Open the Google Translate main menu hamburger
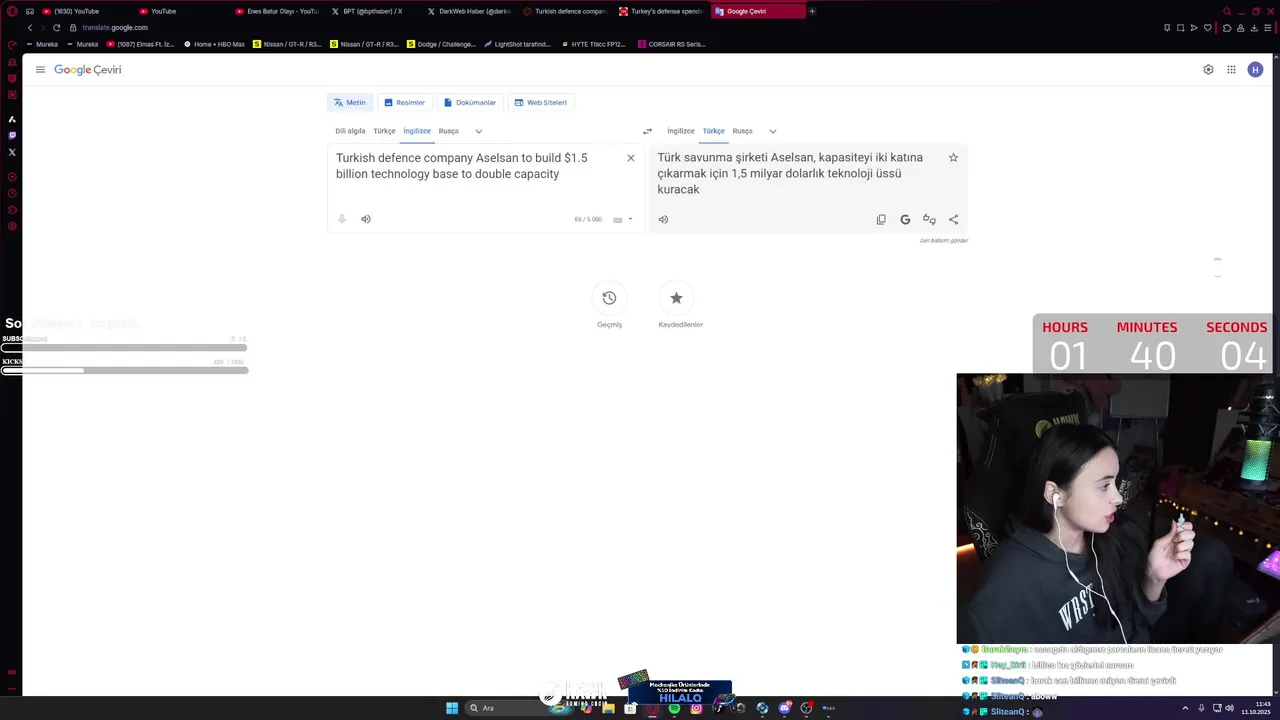 pyautogui.click(x=40, y=70)
